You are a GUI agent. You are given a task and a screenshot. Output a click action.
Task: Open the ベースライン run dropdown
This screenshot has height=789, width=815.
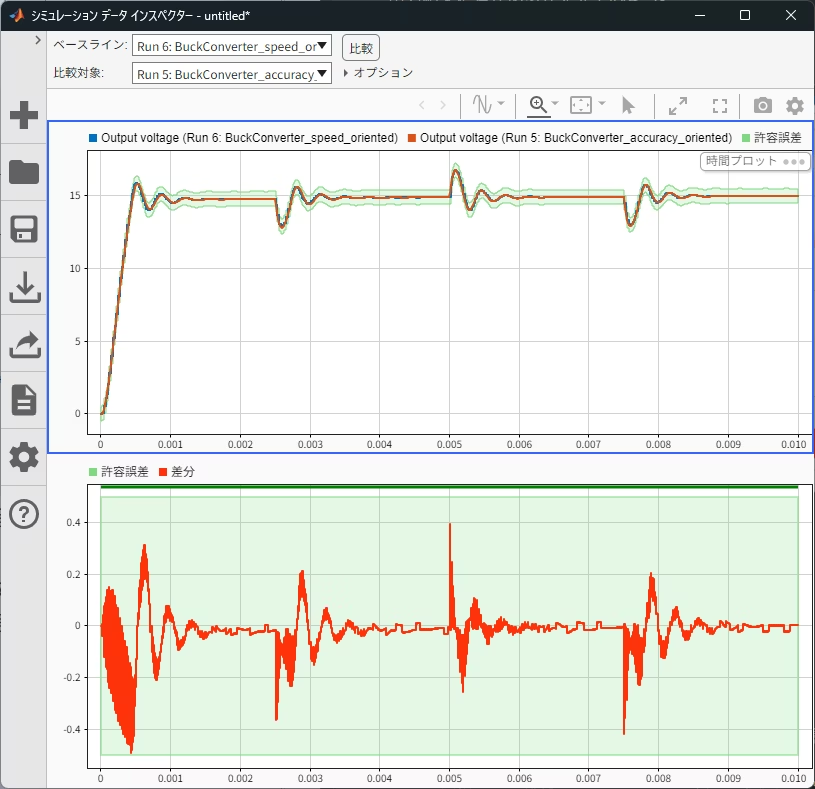[232, 46]
